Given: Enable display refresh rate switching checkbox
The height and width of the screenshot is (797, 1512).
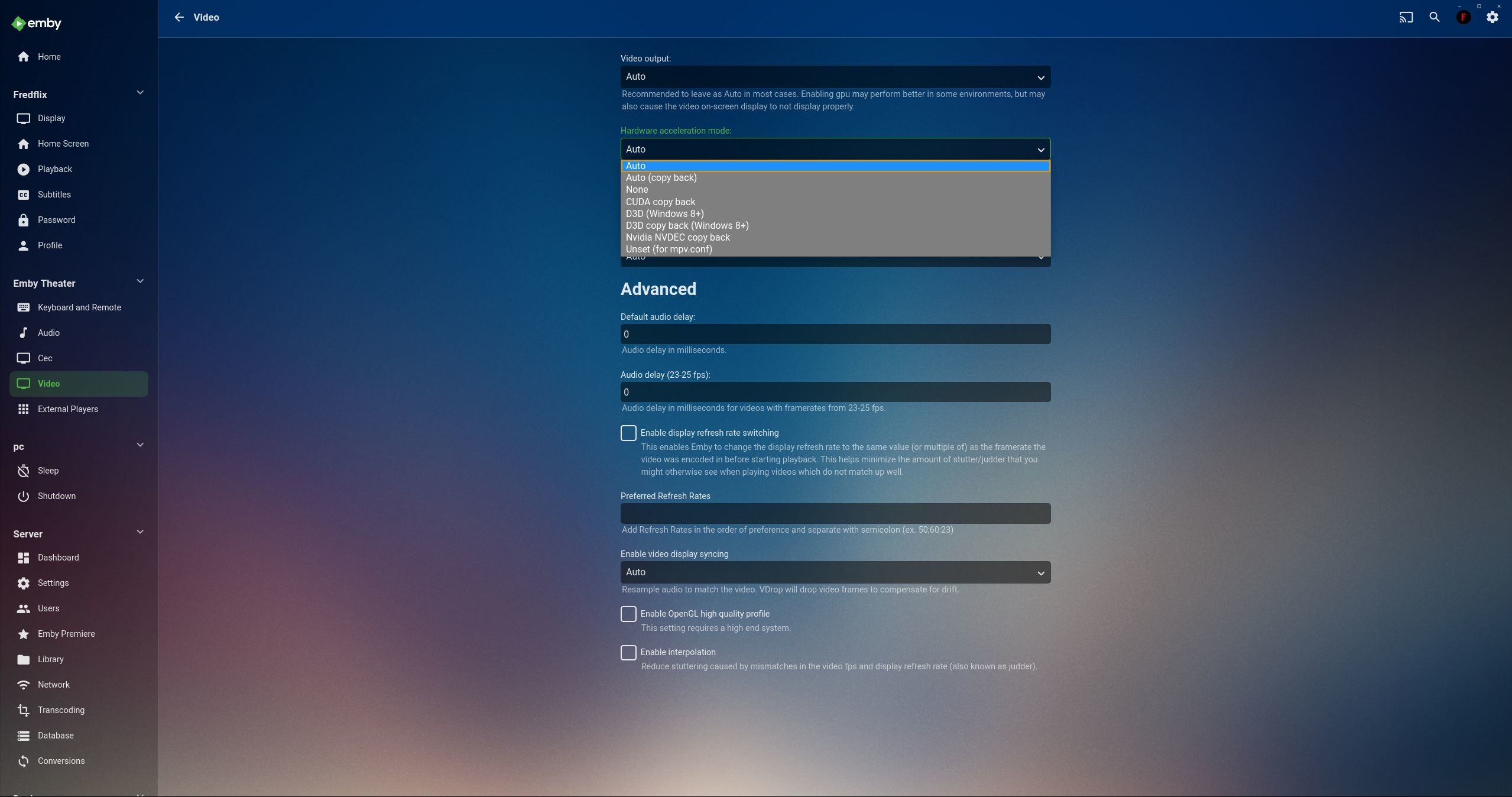Looking at the screenshot, I should click(628, 433).
